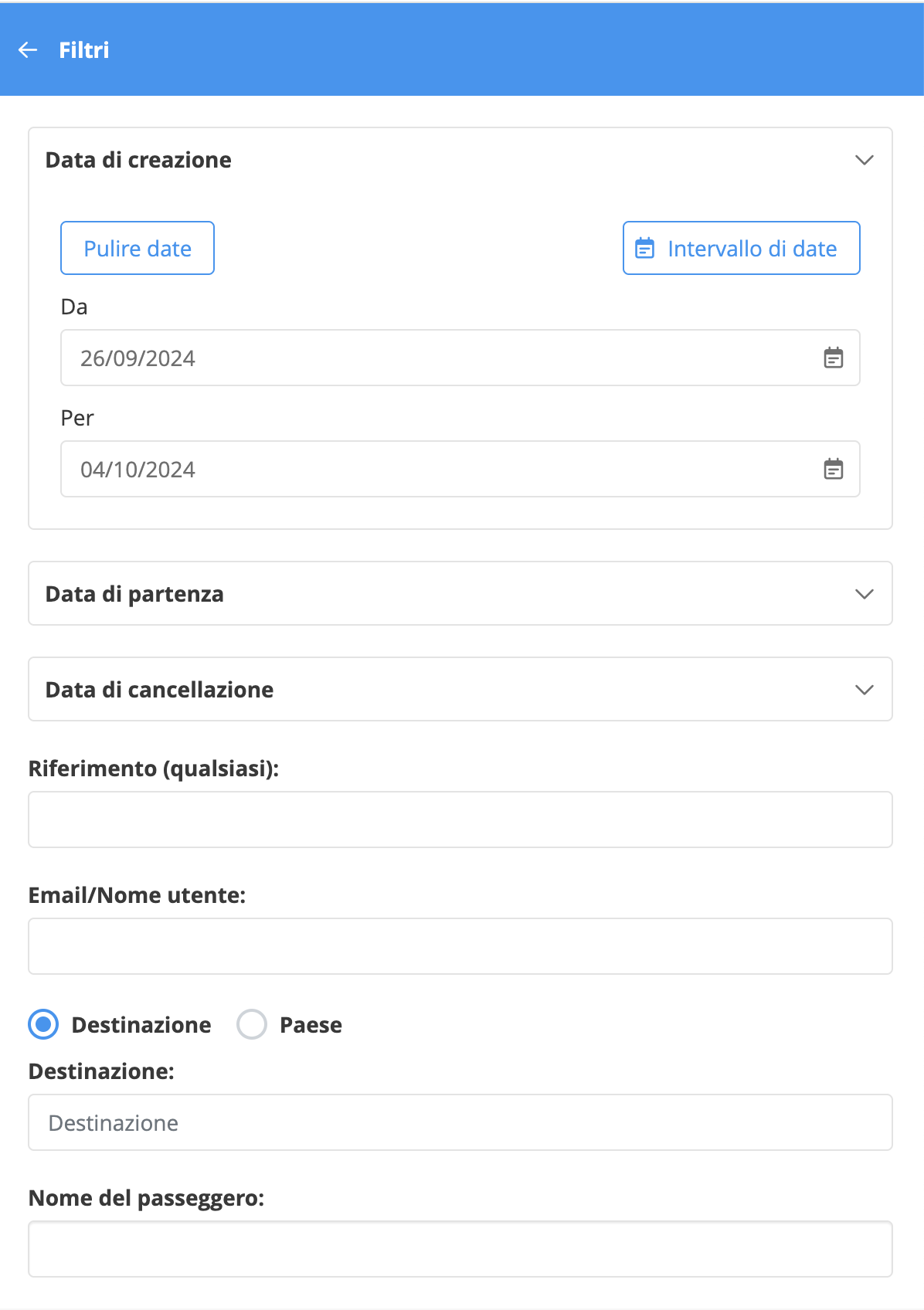Open calendar picker in the Per field
Viewport: 924px width, 1310px height.
click(x=833, y=469)
